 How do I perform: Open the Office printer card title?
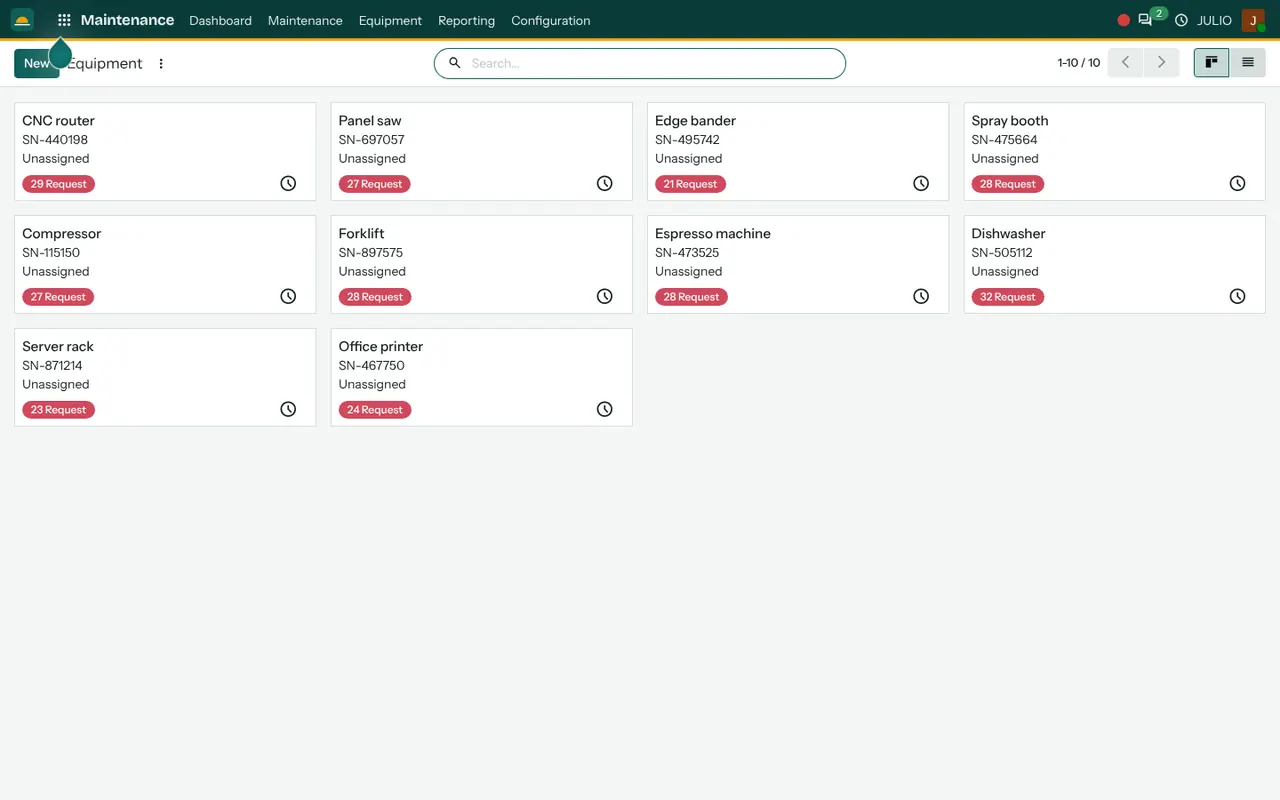click(x=381, y=346)
